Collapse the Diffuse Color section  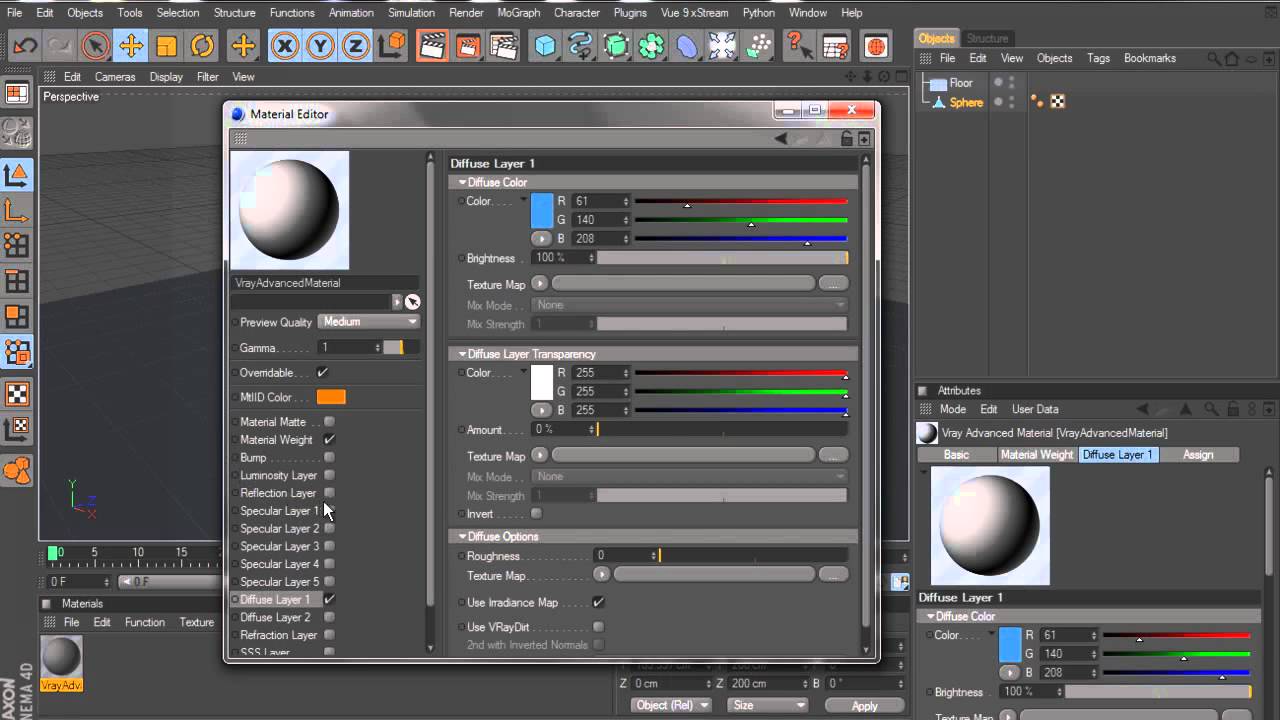click(463, 182)
